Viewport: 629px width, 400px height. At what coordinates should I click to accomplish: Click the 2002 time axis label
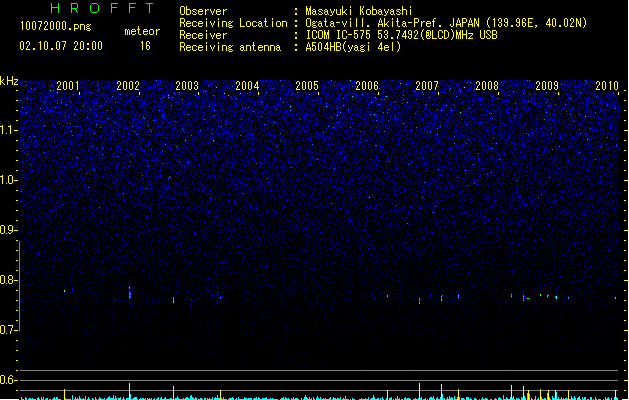tap(128, 85)
